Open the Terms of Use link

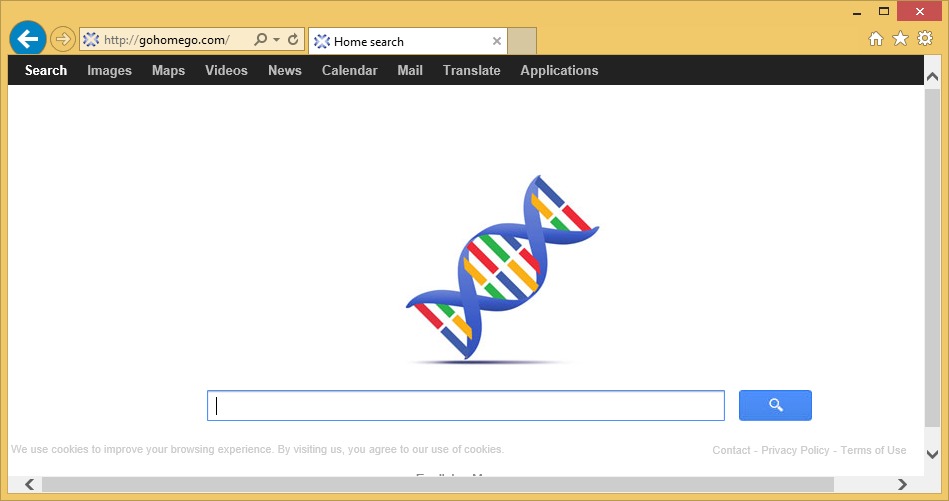pos(873,450)
